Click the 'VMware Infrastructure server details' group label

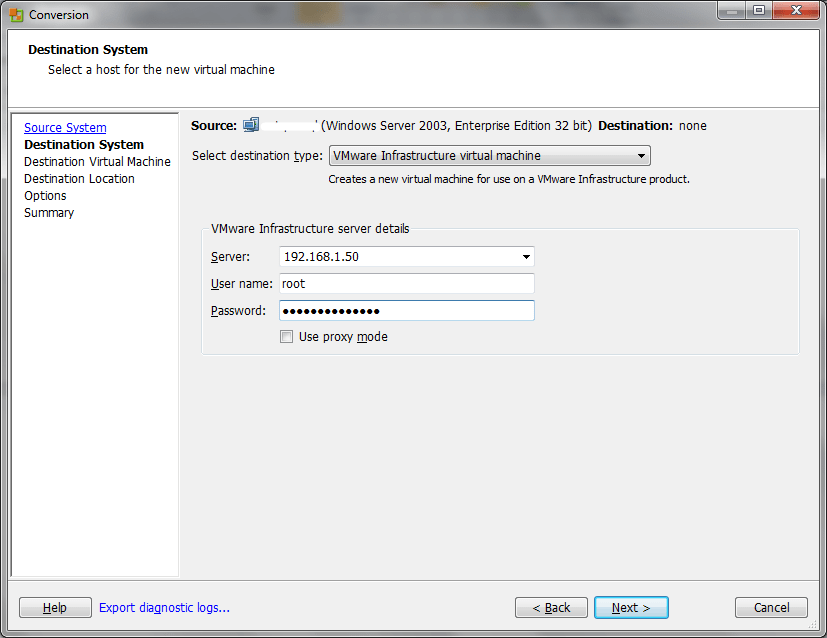310,228
